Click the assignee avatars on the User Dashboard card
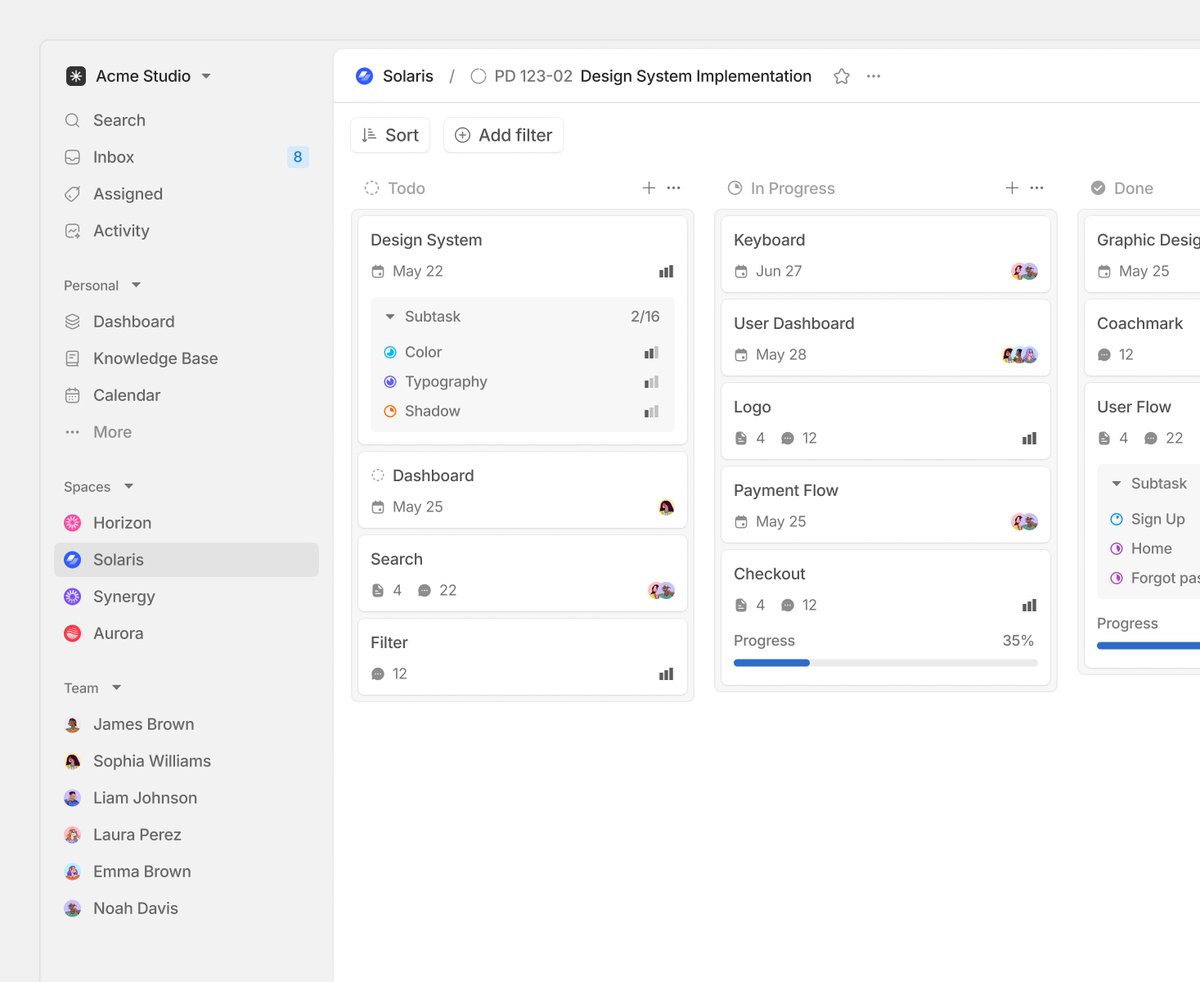Viewport: 1200px width, 982px height. click(x=1020, y=355)
